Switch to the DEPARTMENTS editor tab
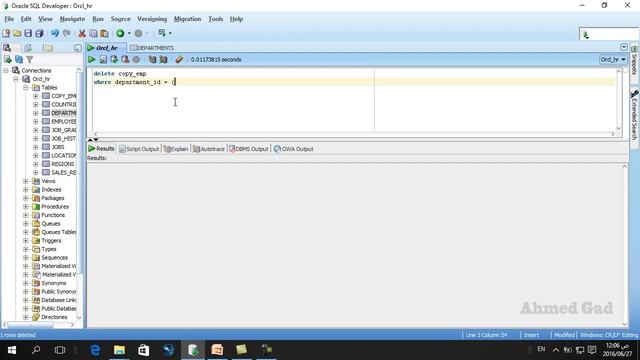The image size is (640, 360). [x=152, y=48]
